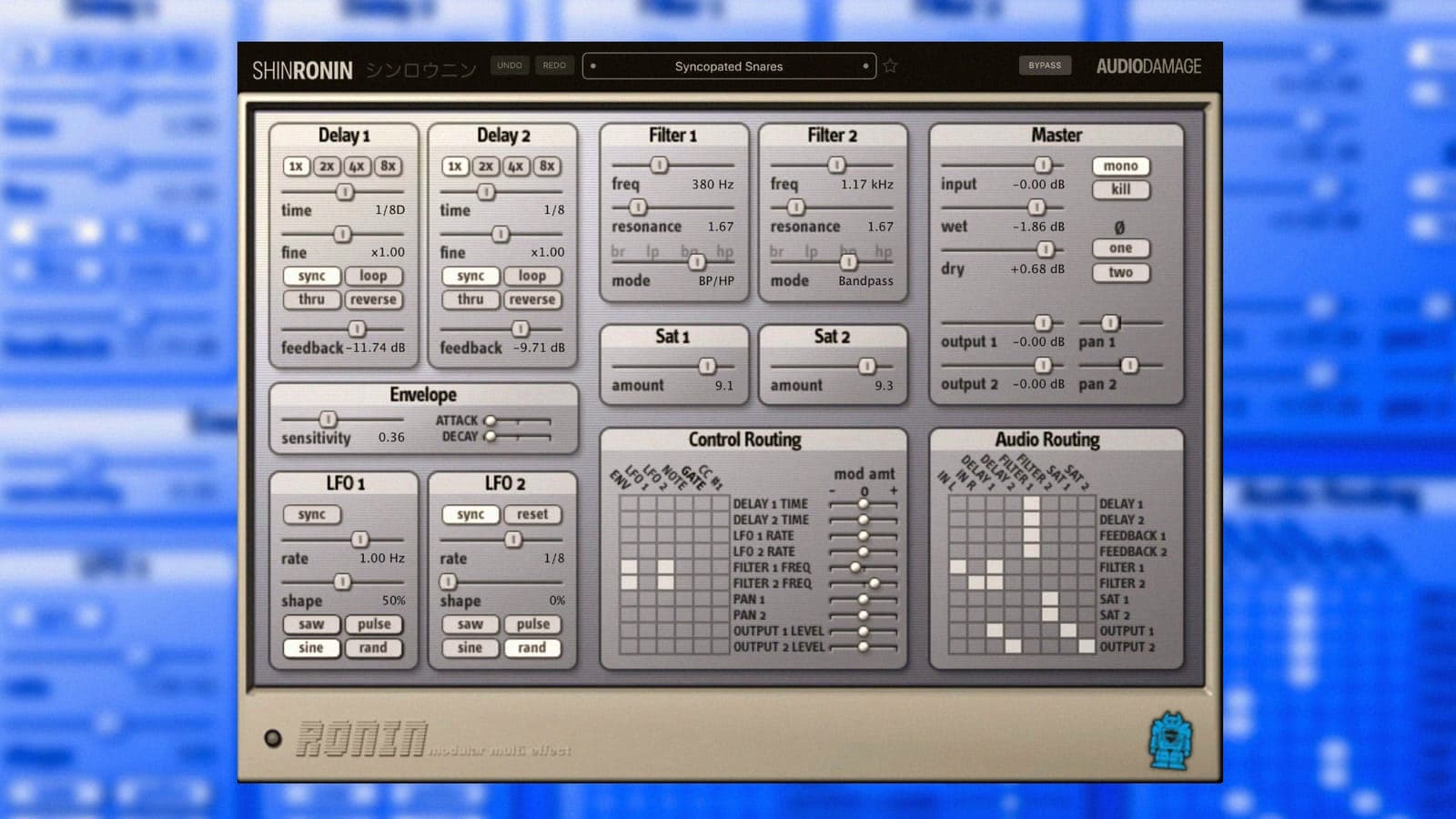The height and width of the screenshot is (819, 1456).
Task: Select saw shape in LFO 2
Action: 470,624
